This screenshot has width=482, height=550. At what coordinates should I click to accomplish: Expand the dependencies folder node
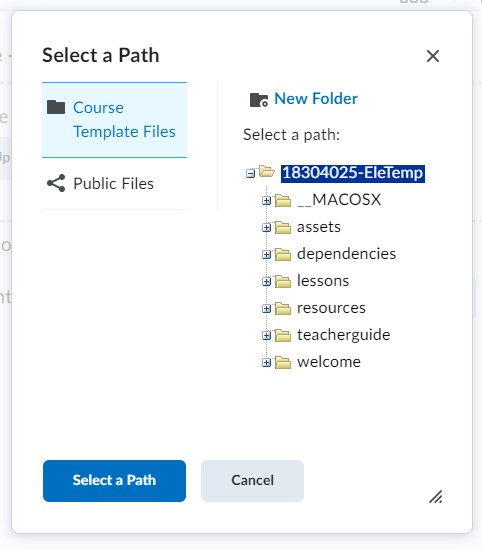267,254
